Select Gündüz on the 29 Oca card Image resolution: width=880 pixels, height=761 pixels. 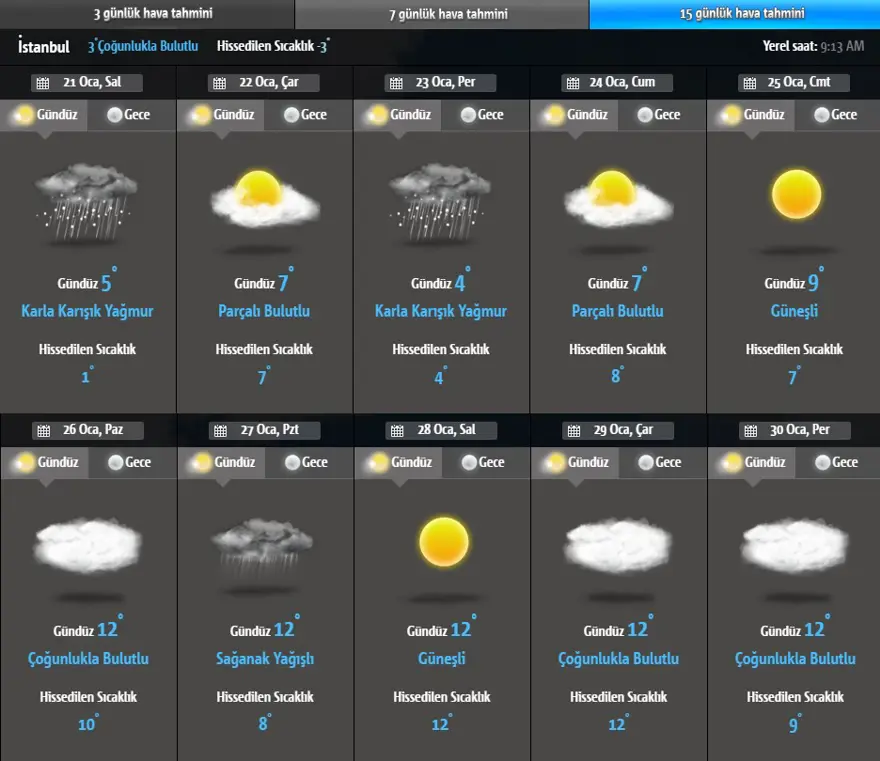(575, 463)
